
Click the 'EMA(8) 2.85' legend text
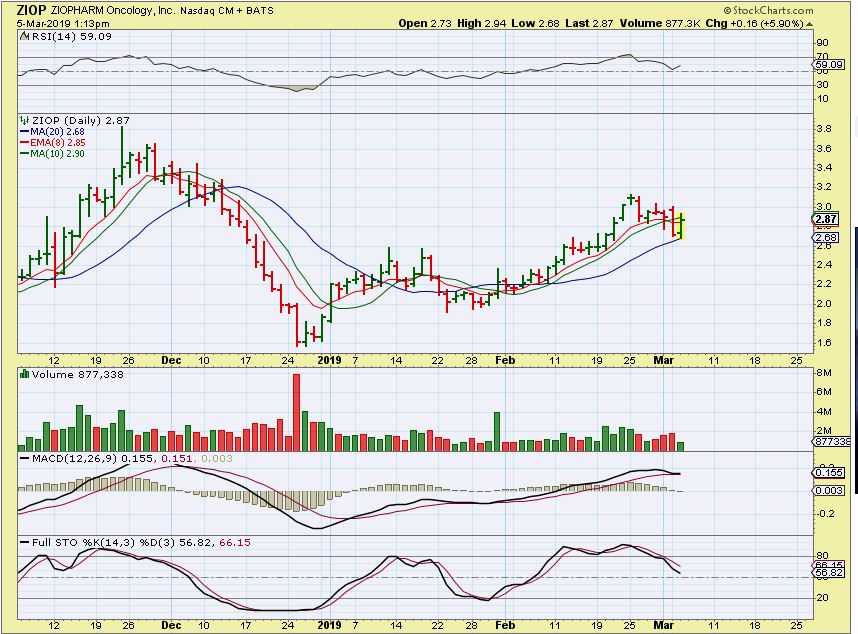pos(58,143)
